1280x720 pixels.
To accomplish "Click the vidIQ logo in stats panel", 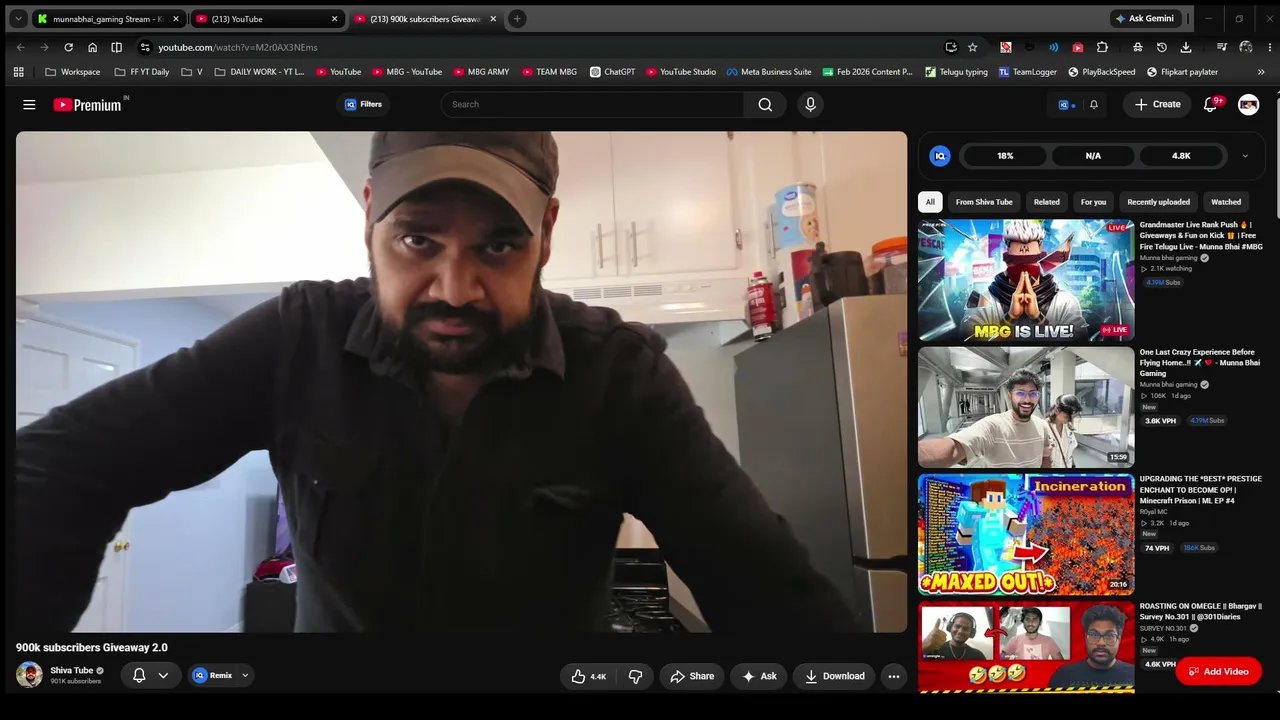I will click(x=939, y=156).
